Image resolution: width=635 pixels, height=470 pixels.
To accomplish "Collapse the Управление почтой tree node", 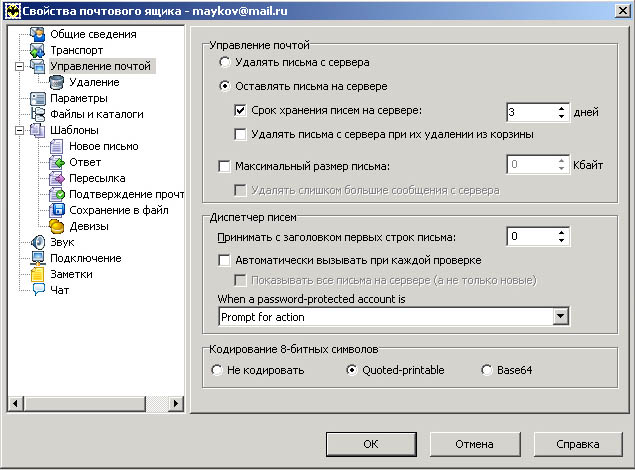I will tap(19, 66).
